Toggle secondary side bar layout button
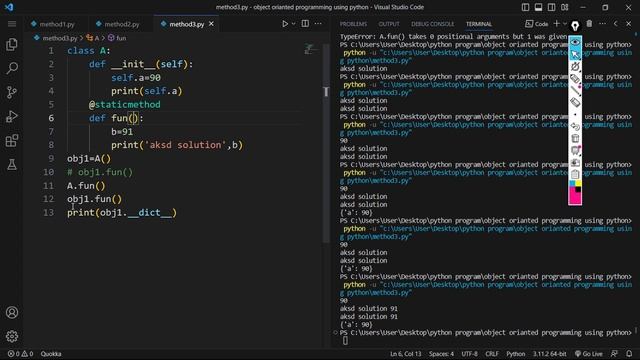The height and width of the screenshot is (360, 640). [551, 7]
